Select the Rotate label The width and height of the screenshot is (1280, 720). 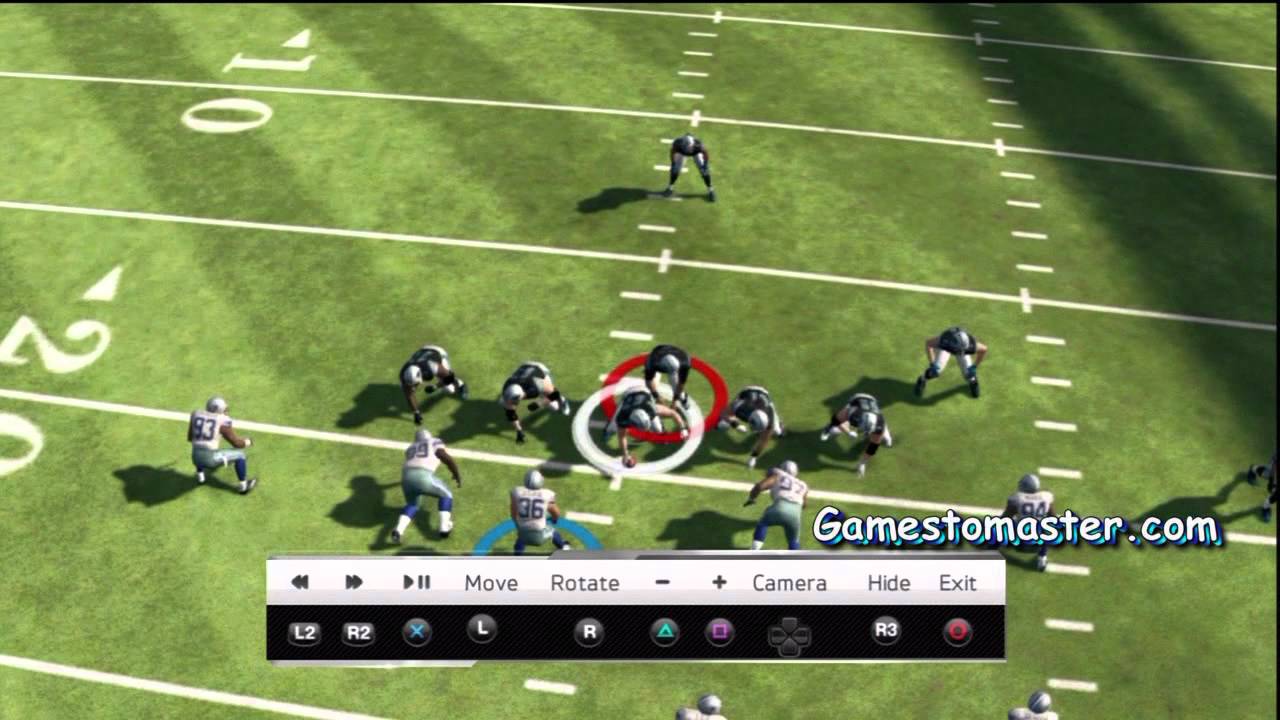coord(585,583)
